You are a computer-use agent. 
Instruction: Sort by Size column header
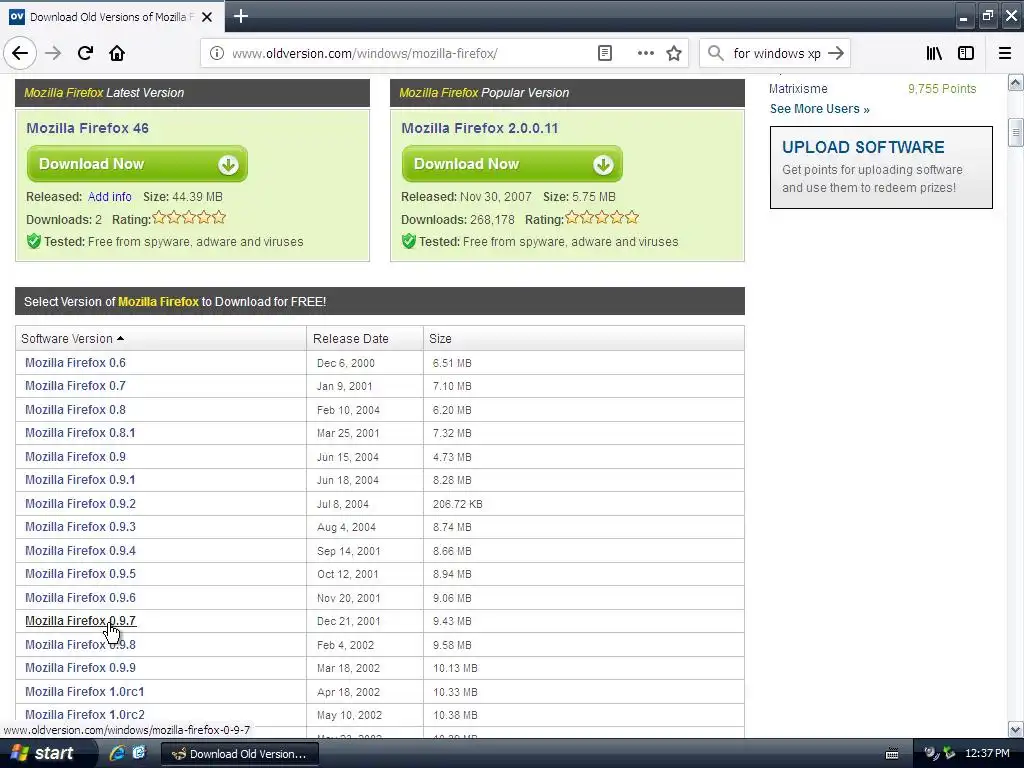(440, 338)
